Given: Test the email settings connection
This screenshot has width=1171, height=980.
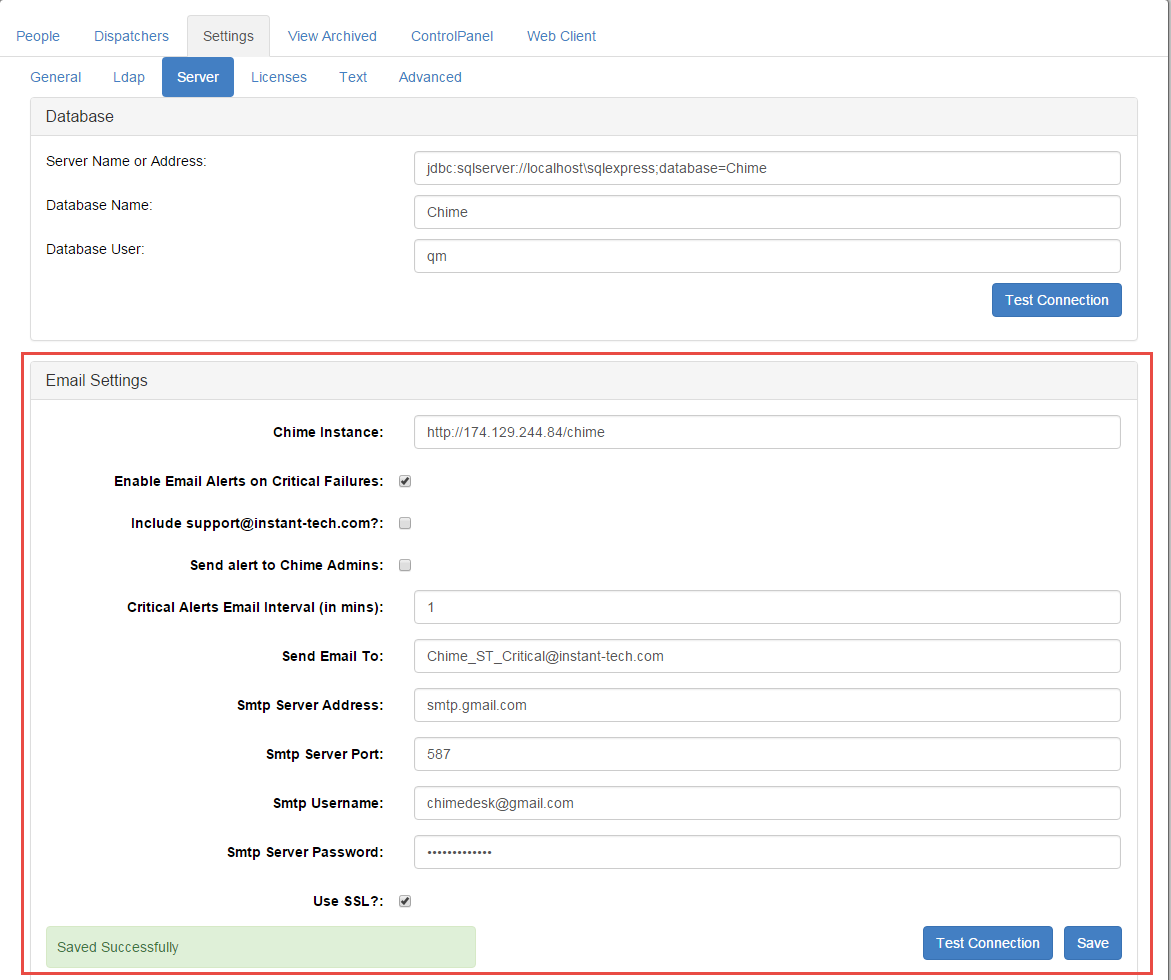Looking at the screenshot, I should tap(987, 943).
